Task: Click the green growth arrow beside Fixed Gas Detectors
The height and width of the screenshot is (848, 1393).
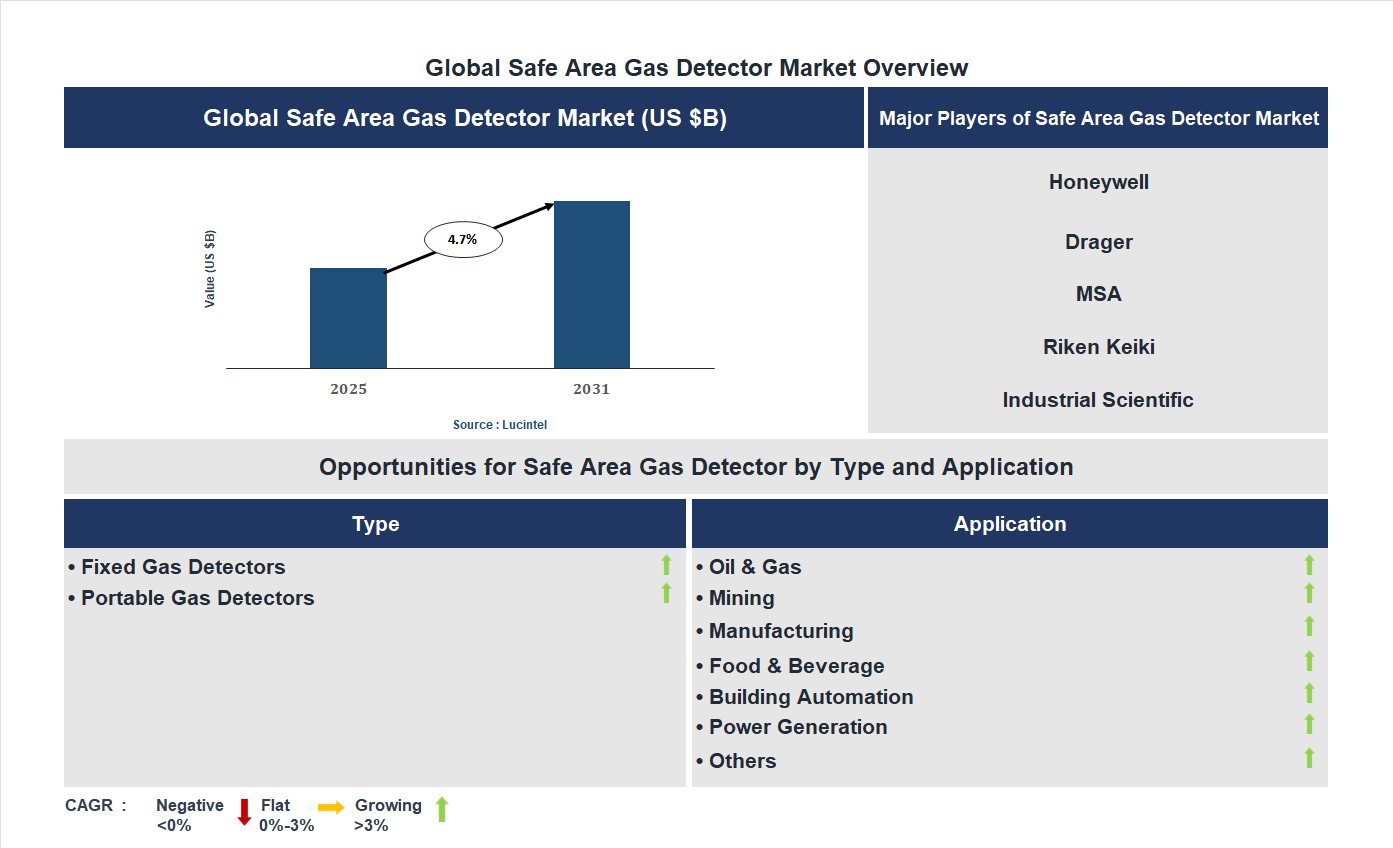Action: (665, 566)
